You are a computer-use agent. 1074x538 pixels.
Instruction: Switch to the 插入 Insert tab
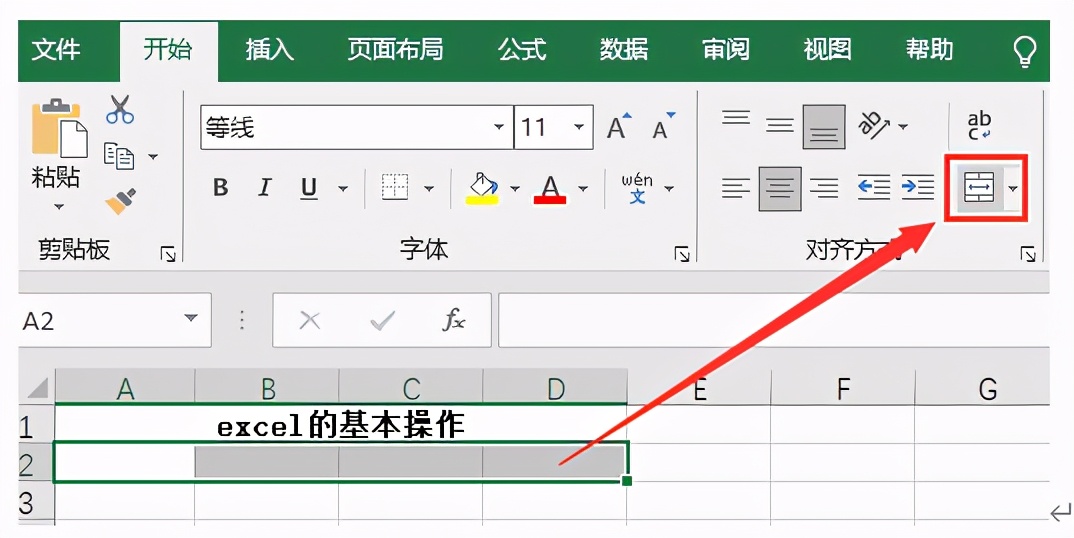pyautogui.click(x=269, y=50)
